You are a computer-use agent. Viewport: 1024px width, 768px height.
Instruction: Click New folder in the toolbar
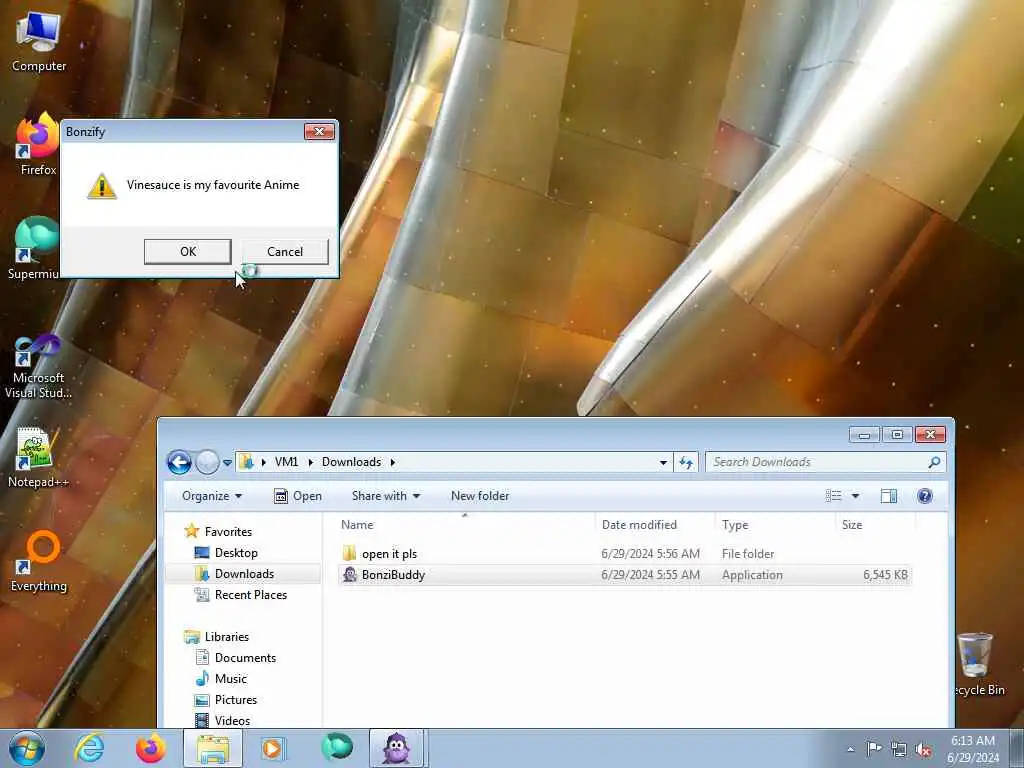(x=480, y=496)
